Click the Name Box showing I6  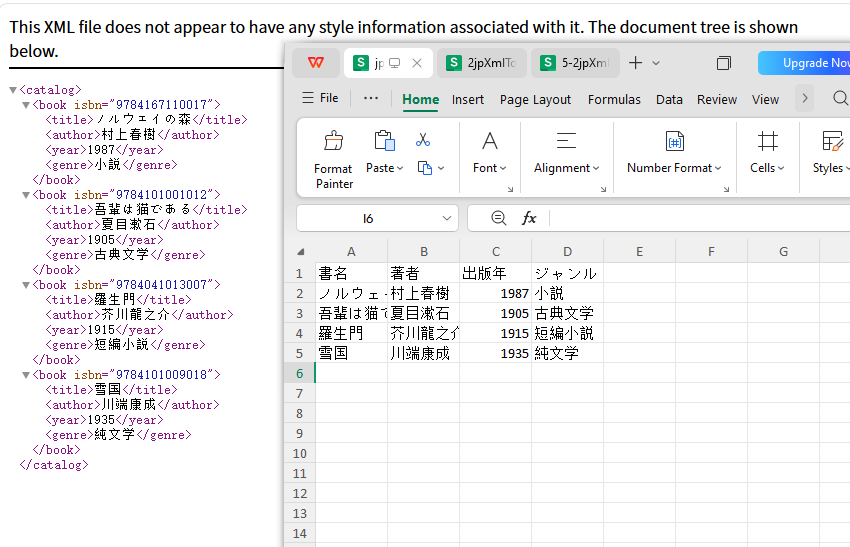368,218
